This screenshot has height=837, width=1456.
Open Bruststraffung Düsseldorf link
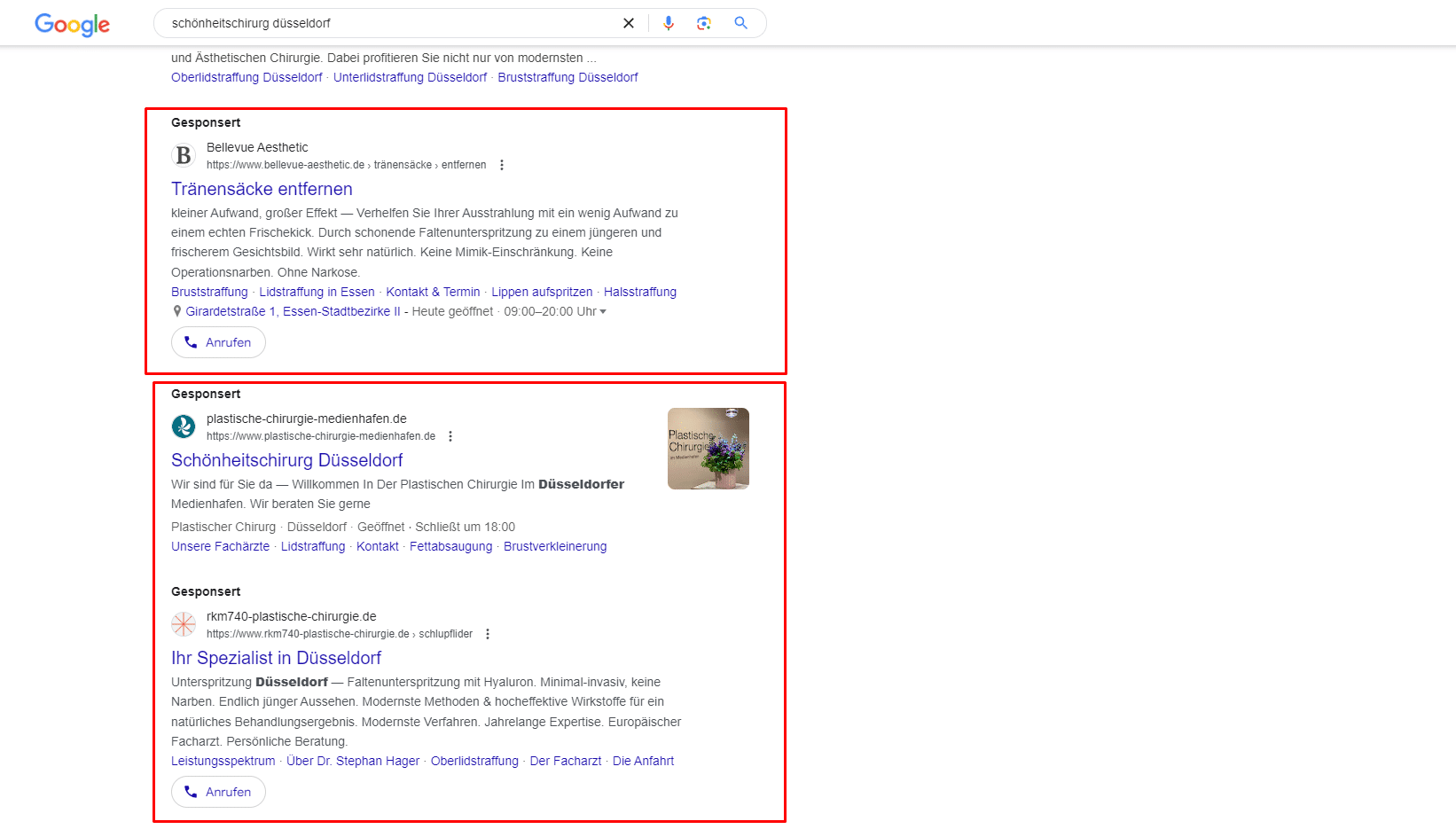[568, 77]
